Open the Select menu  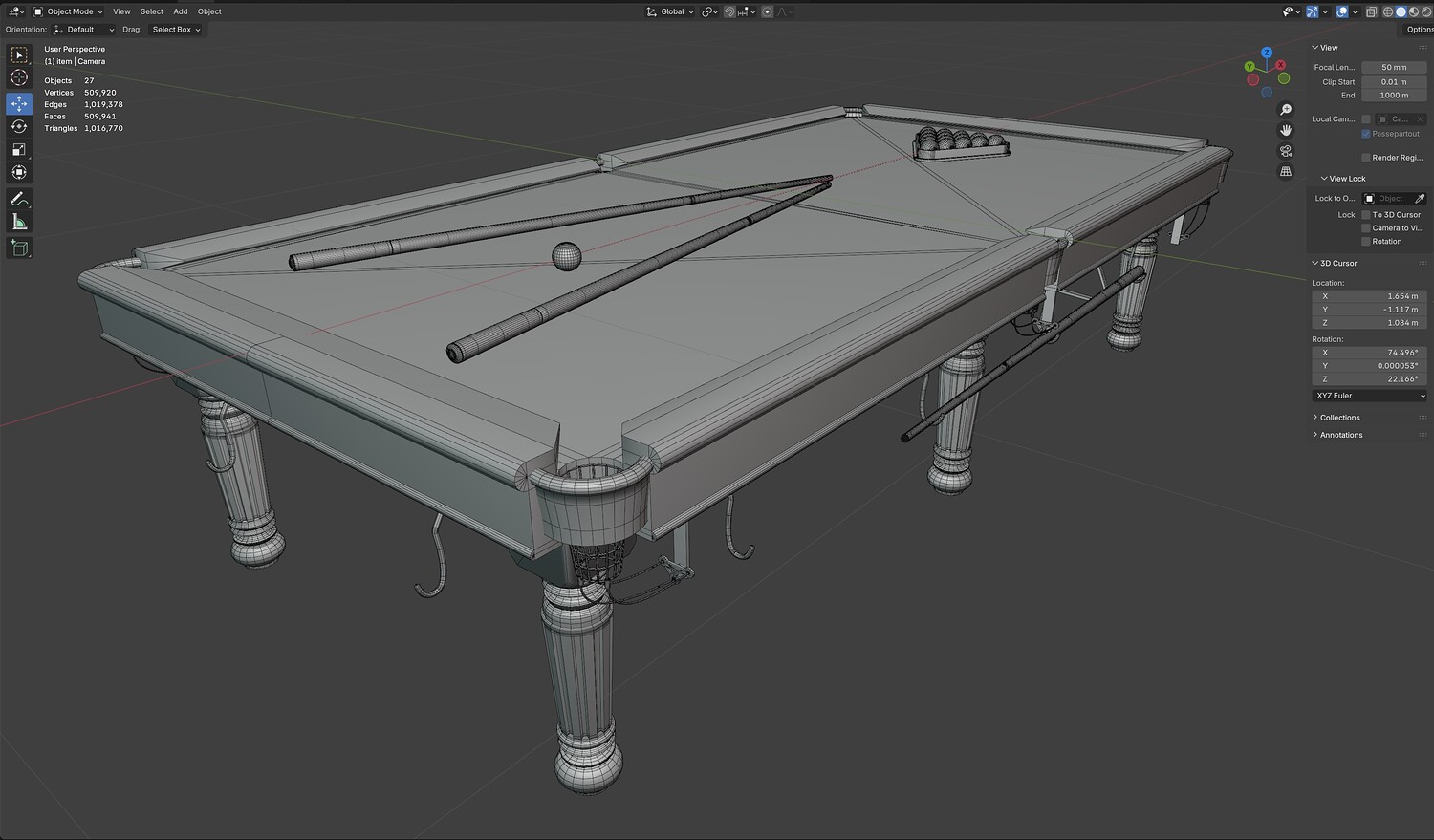click(x=152, y=11)
